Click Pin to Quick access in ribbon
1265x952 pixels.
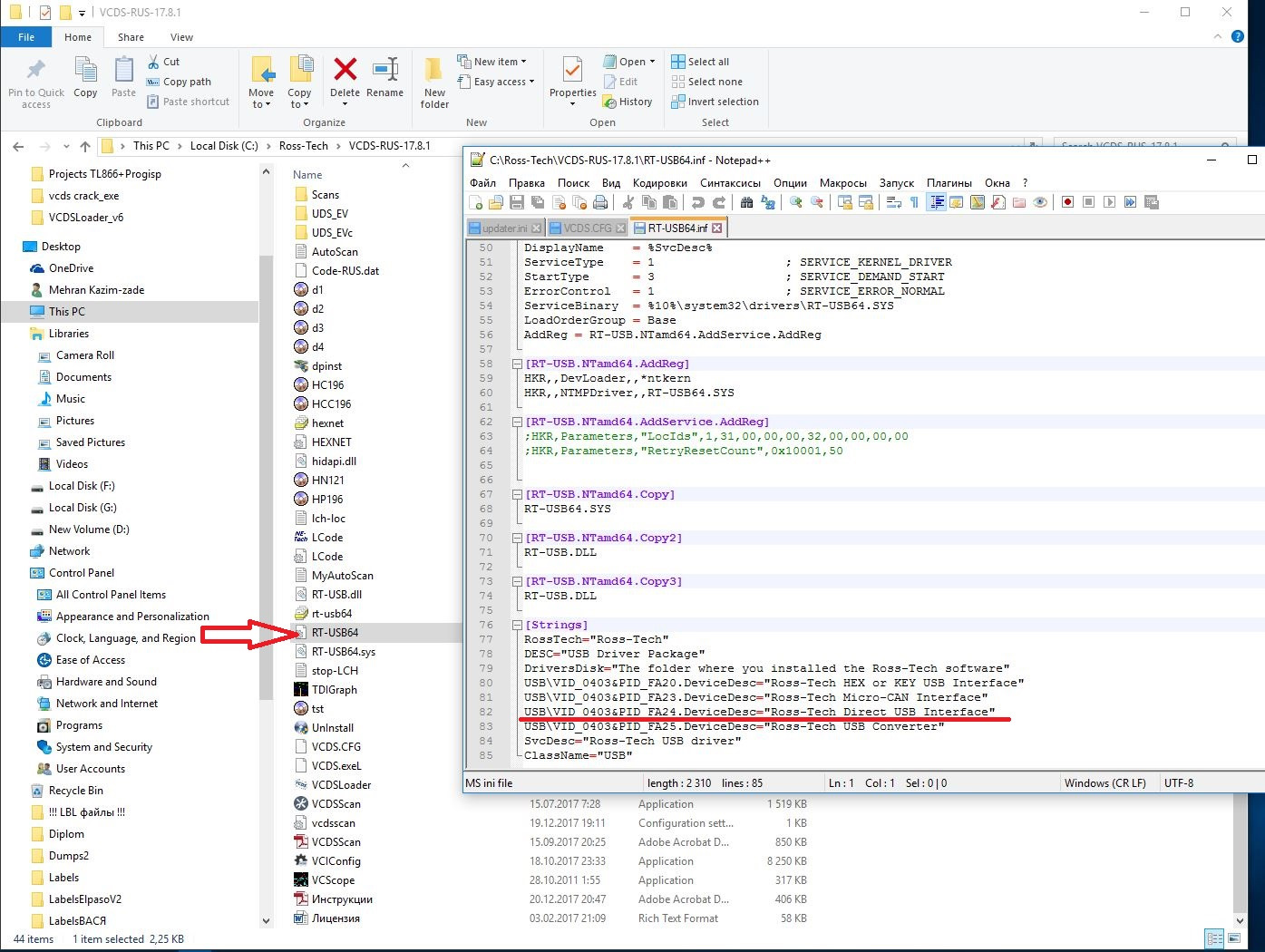(36, 83)
